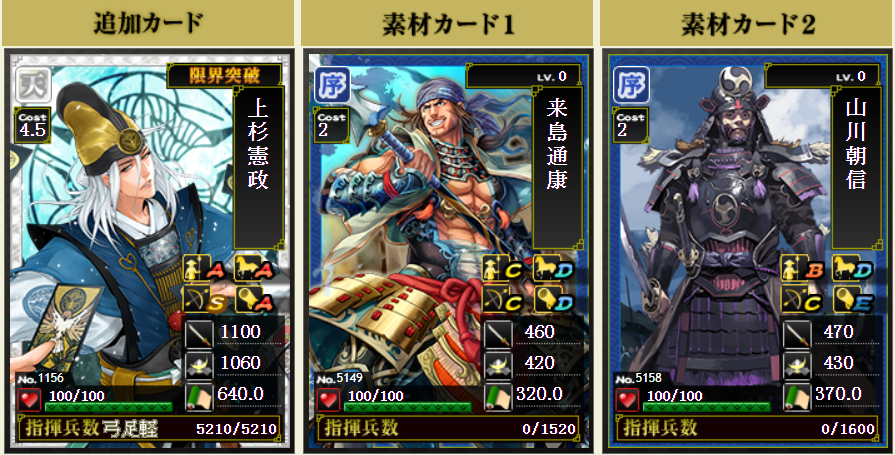The width and height of the screenshot is (895, 455).
Task: Click the siege weapon aptitude E icon on 山川朝信
Action: tap(854, 299)
